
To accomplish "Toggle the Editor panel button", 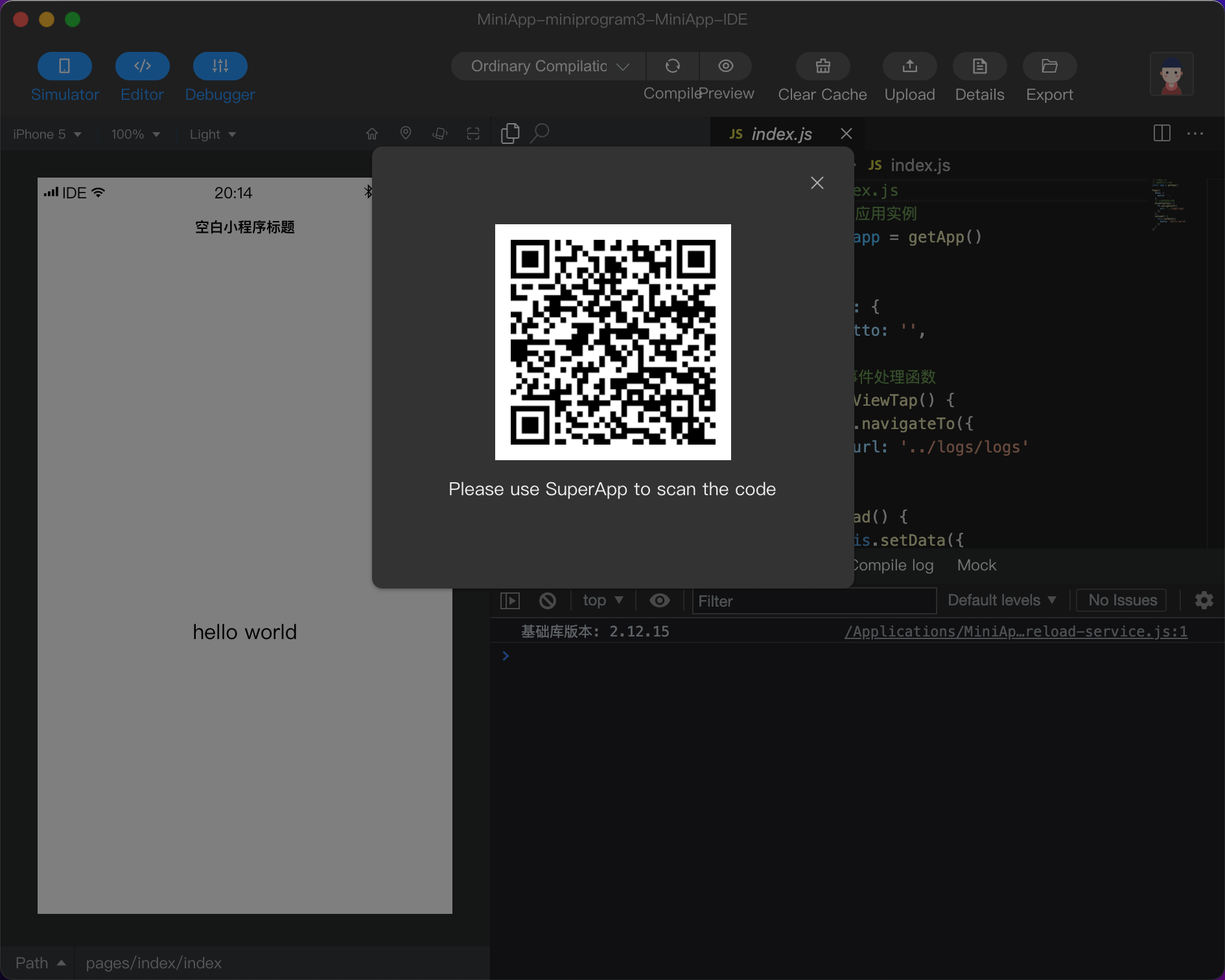I will pyautogui.click(x=143, y=66).
